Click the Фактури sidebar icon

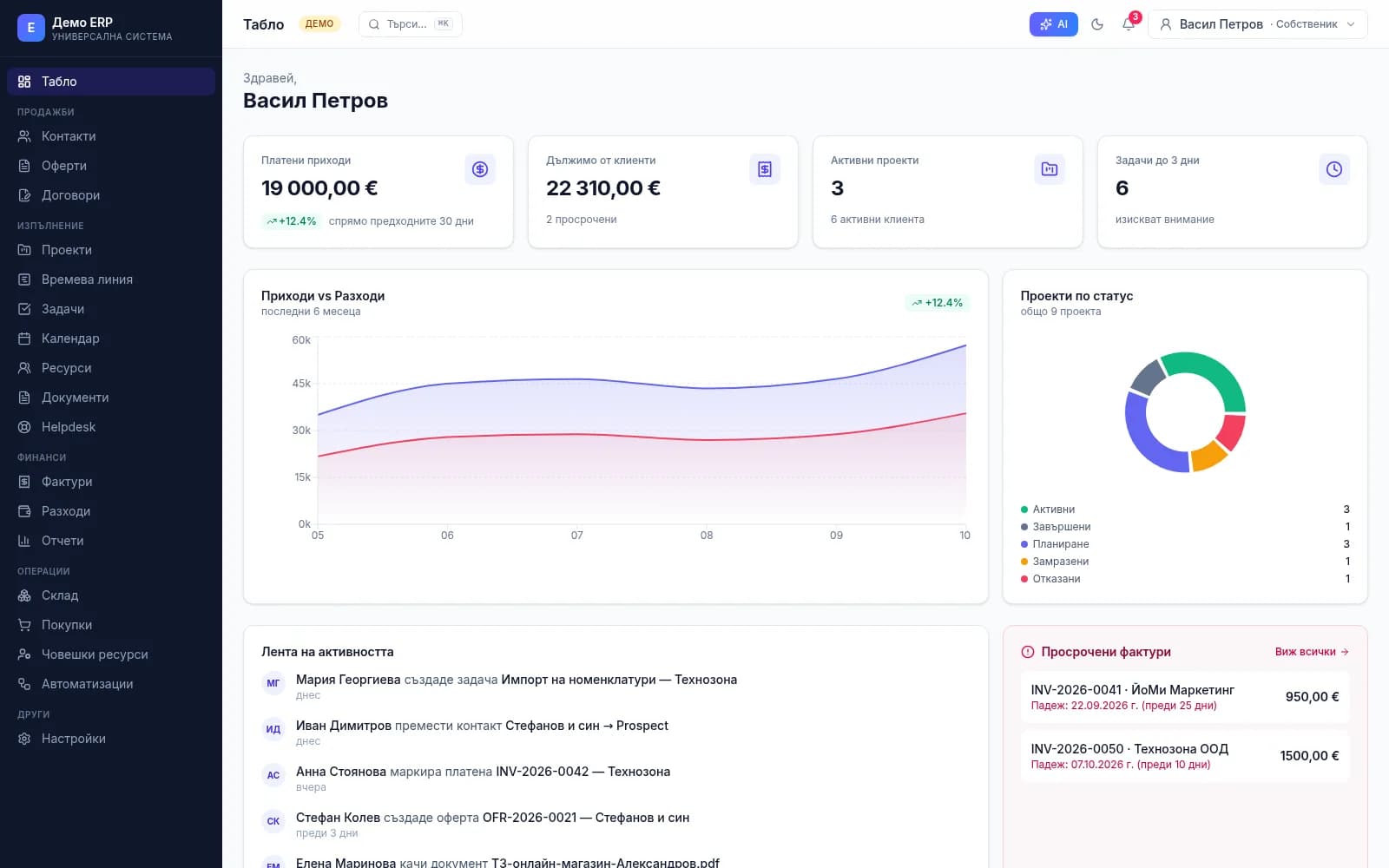[24, 482]
